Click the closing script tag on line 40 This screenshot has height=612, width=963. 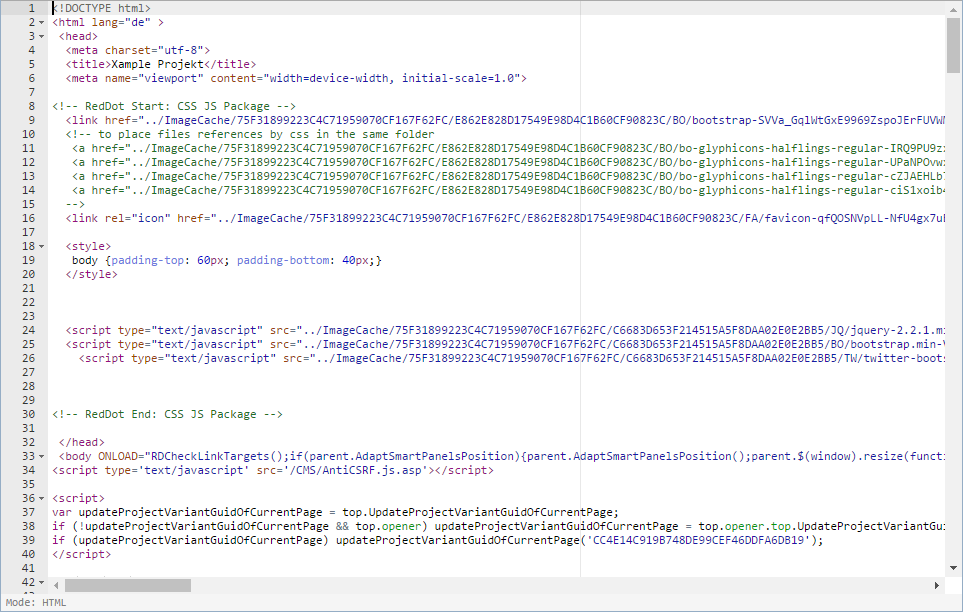pyautogui.click(x=82, y=554)
